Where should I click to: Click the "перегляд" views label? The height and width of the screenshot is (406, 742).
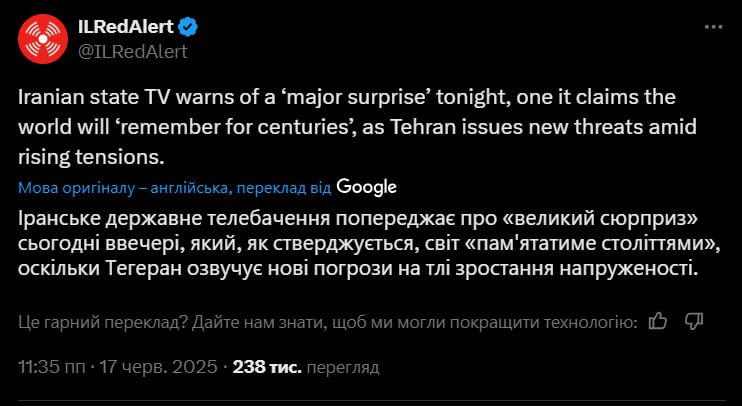[x=343, y=367]
